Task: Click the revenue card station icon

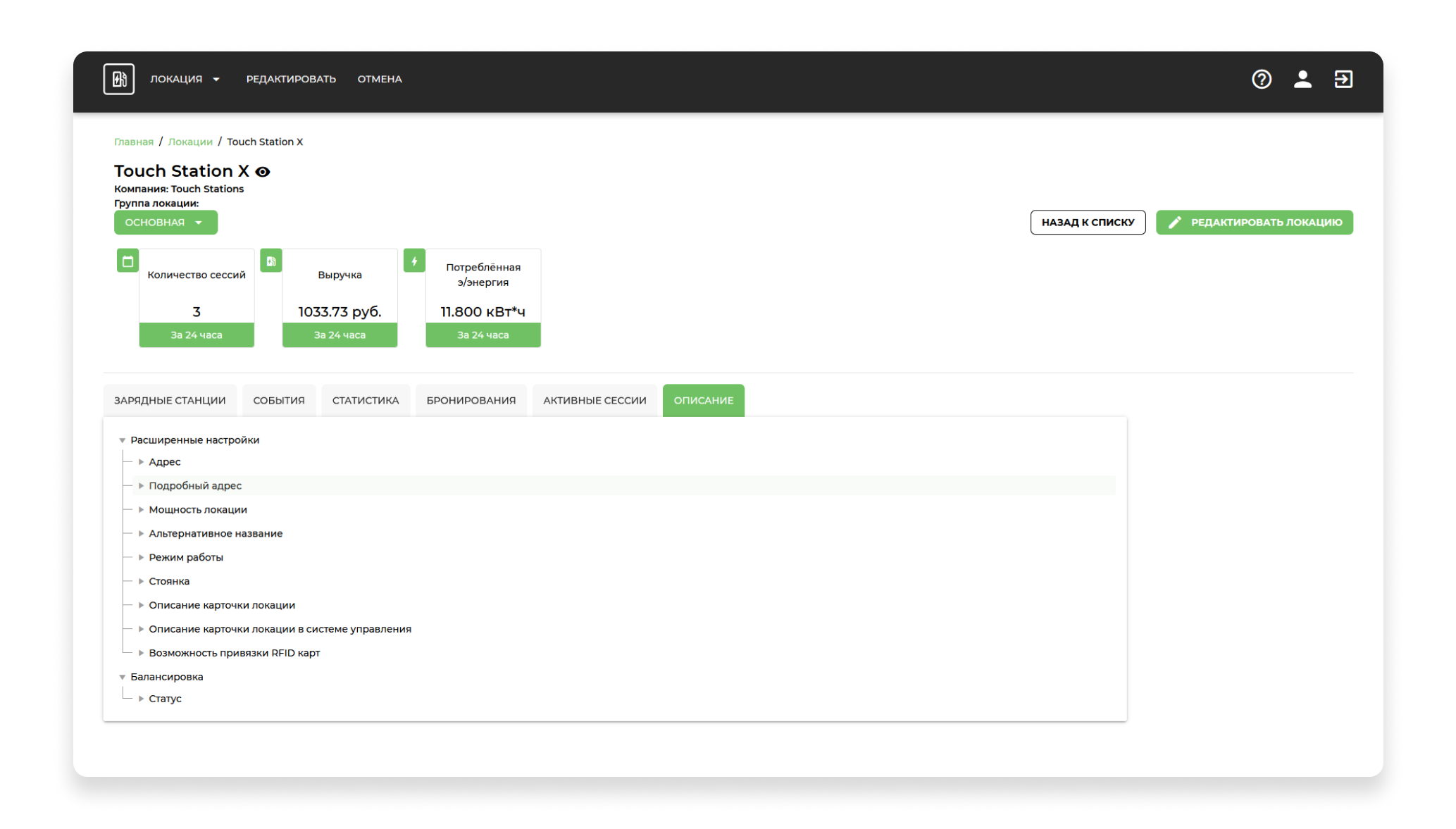Action: click(271, 261)
